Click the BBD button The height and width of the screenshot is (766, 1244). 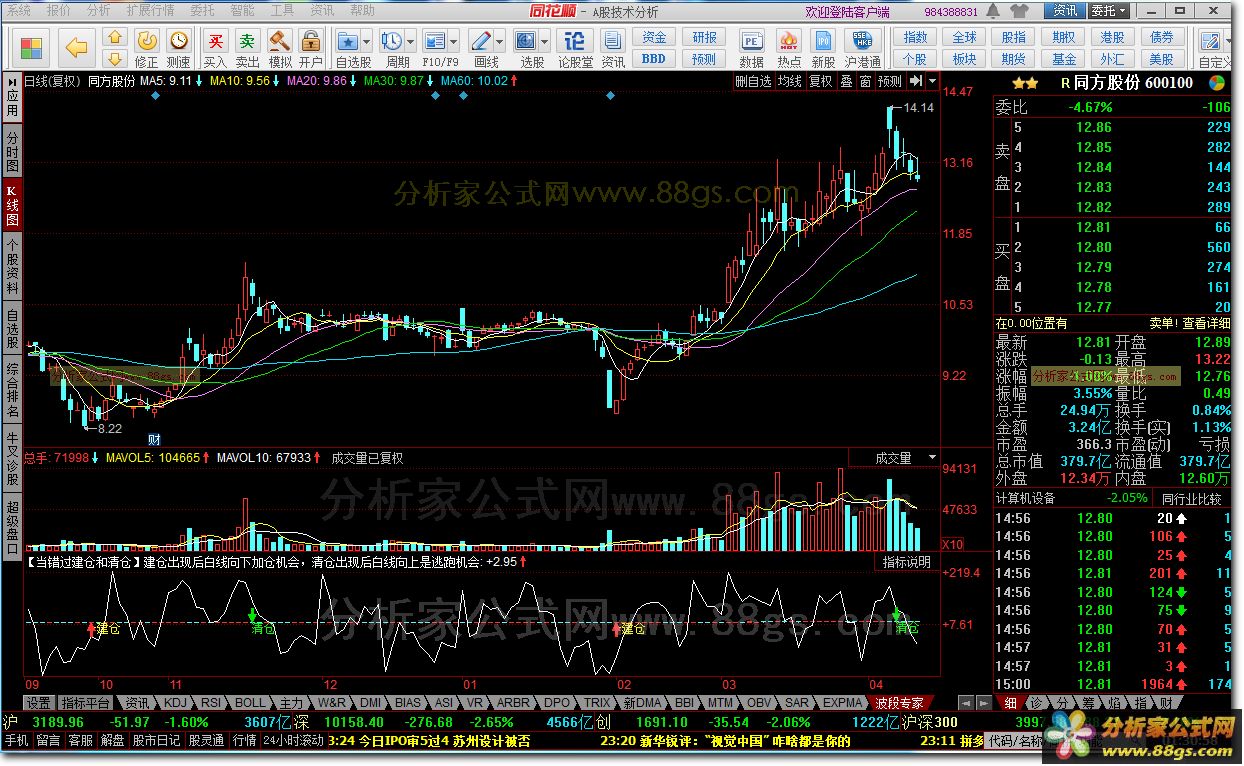pos(654,59)
